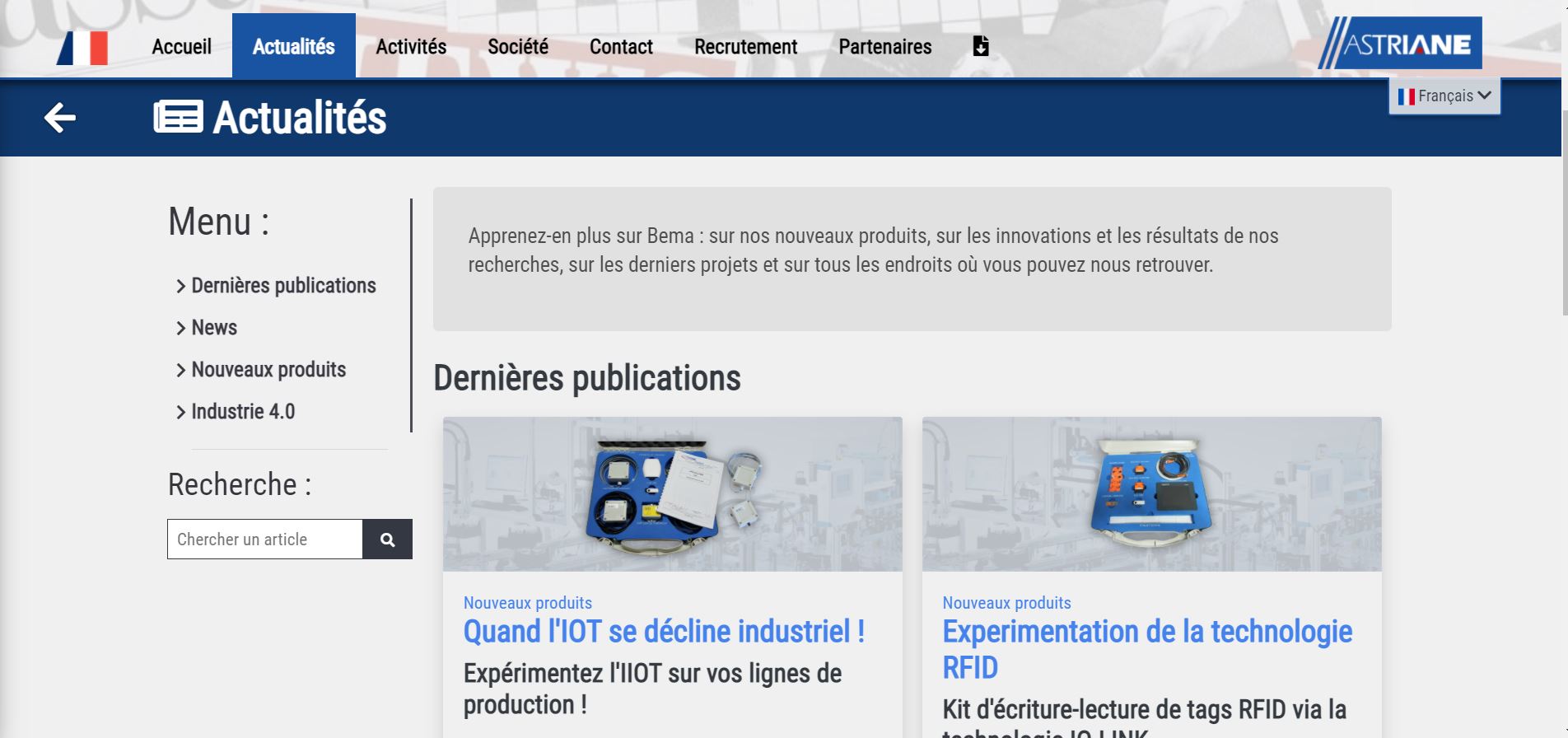Open the Recrutement menu item

point(746,47)
